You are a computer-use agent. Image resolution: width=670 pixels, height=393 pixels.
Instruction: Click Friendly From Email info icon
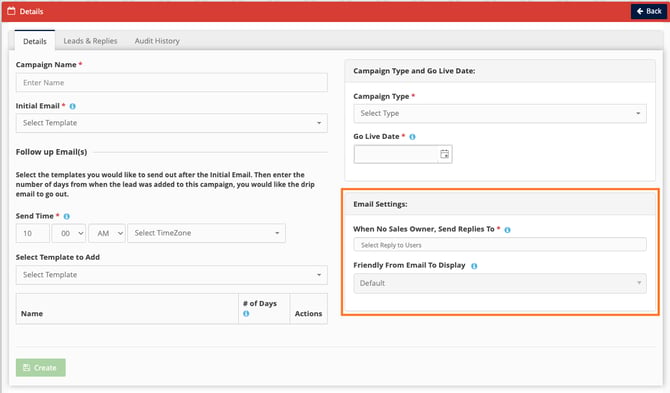click(474, 266)
